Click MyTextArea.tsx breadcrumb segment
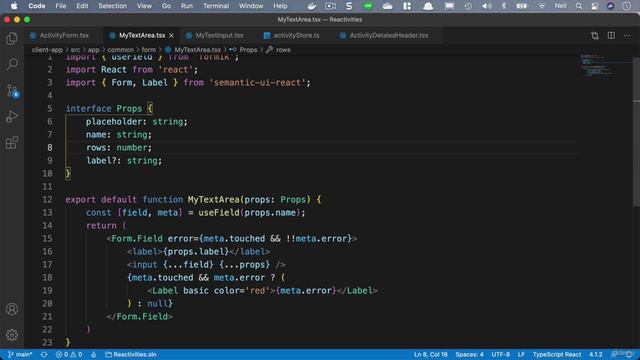Screen dimensions: 640x360 (197, 50)
